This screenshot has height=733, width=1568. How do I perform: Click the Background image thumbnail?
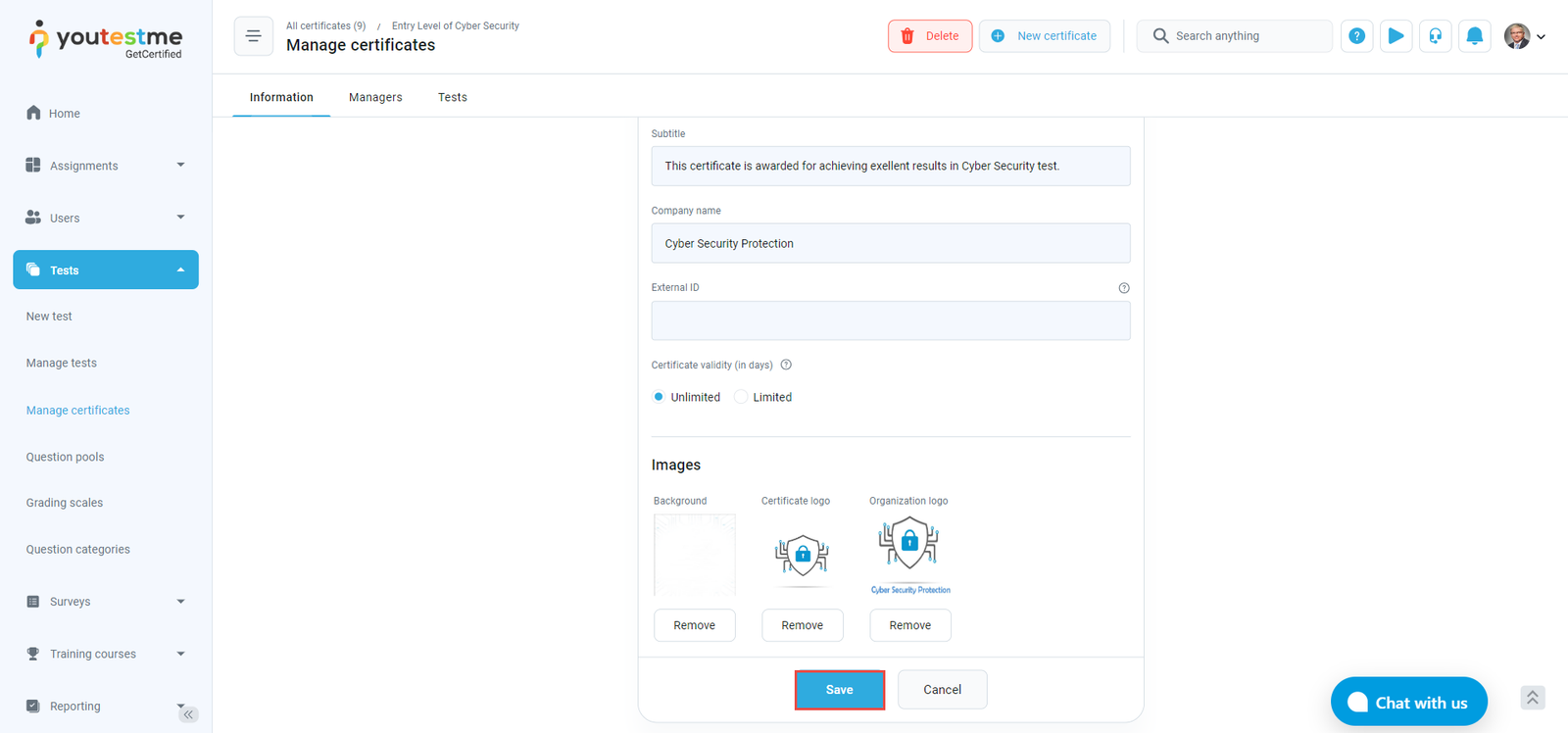[x=695, y=555]
